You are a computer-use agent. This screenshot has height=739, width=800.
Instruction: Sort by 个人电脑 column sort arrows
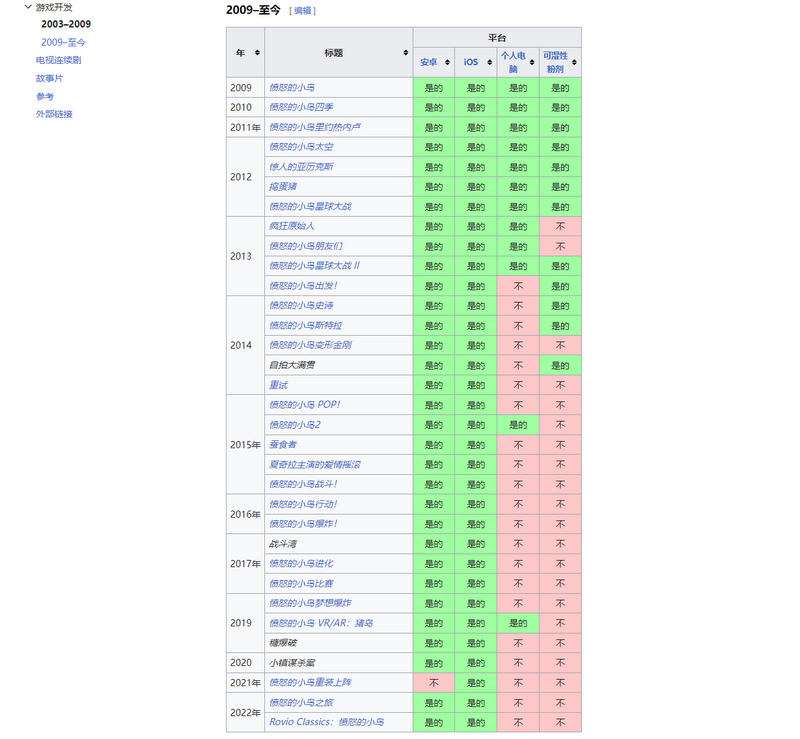[532, 62]
